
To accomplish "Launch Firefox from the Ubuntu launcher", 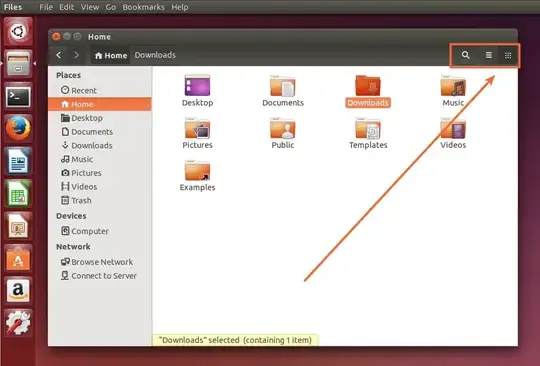I will coord(18,128).
